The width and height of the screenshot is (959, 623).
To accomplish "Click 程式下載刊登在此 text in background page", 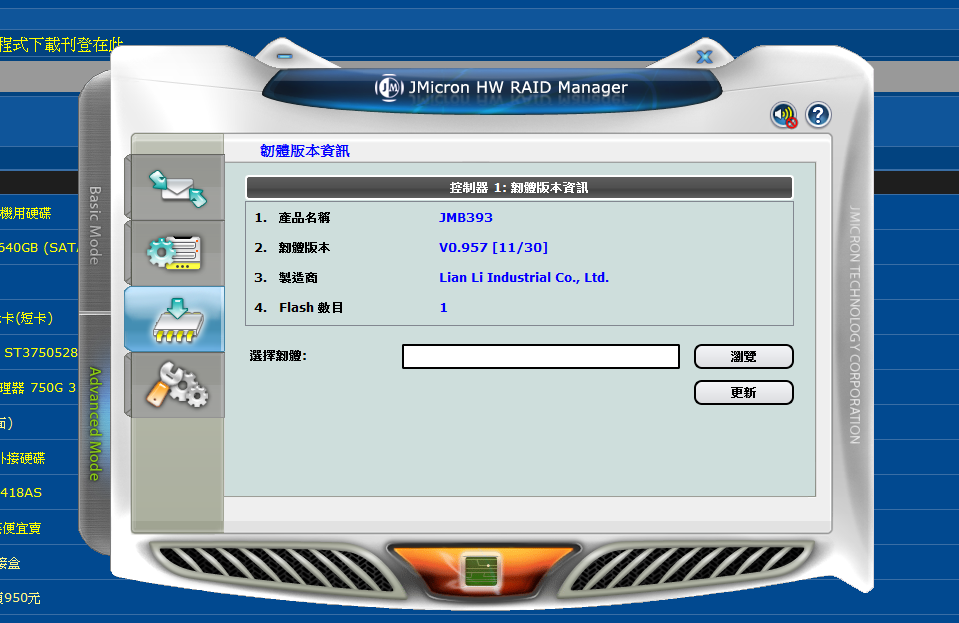I will pyautogui.click(x=61, y=45).
